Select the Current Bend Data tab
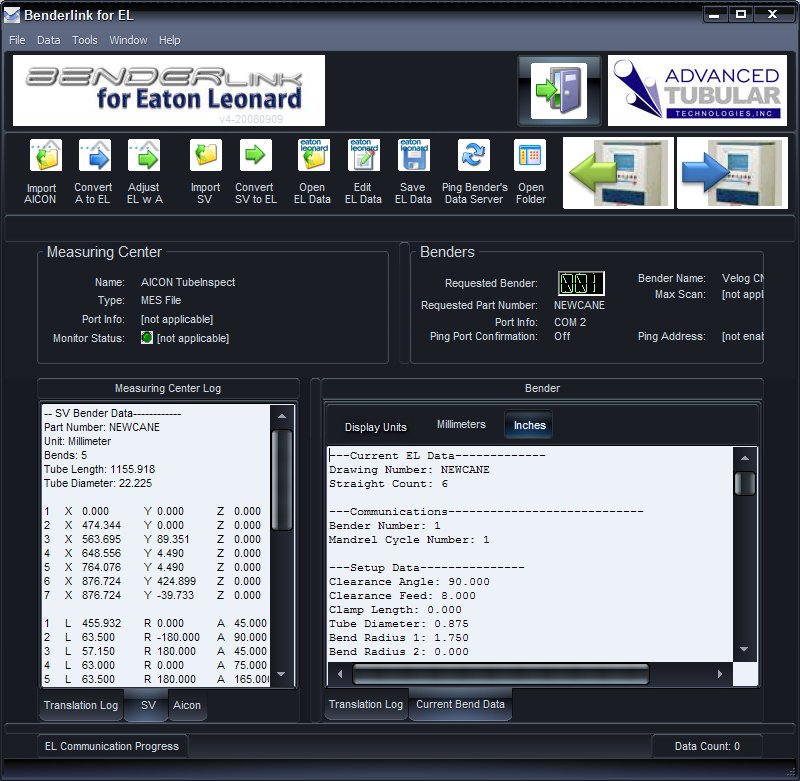 point(460,705)
